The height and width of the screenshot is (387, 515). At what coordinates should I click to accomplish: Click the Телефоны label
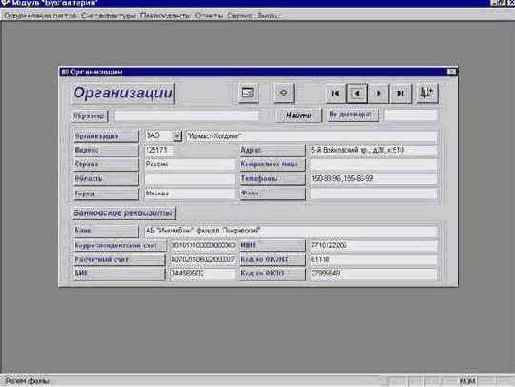point(272,179)
